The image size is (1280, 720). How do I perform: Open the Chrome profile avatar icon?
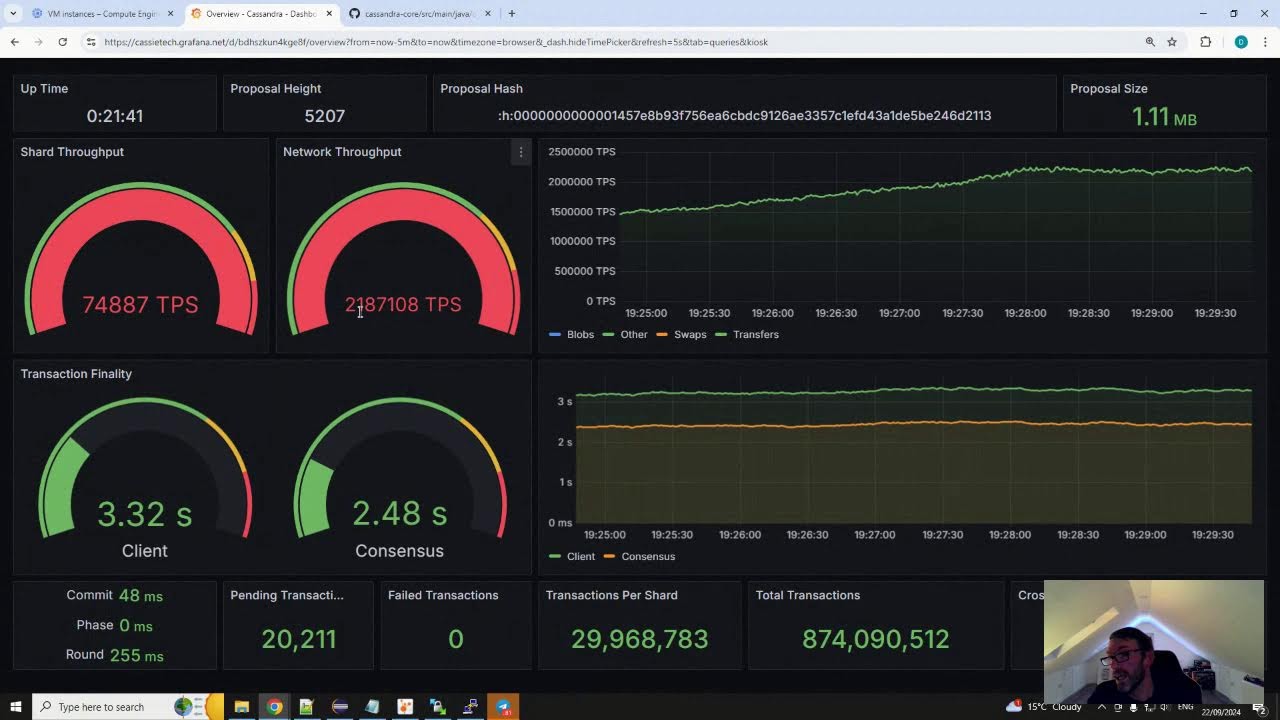pyautogui.click(x=1240, y=41)
